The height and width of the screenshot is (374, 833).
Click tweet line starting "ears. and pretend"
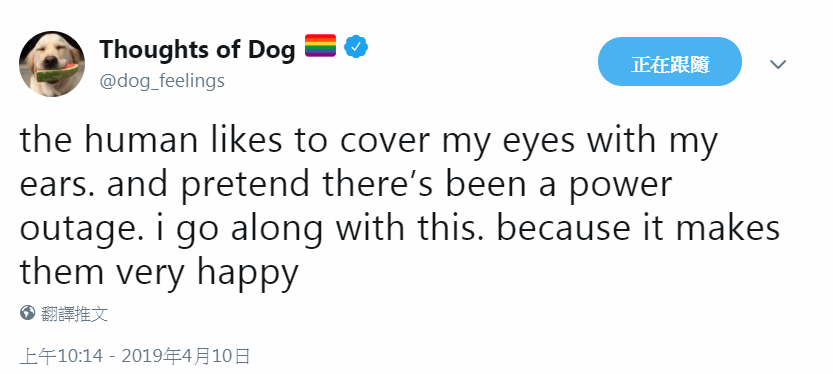click(346, 186)
